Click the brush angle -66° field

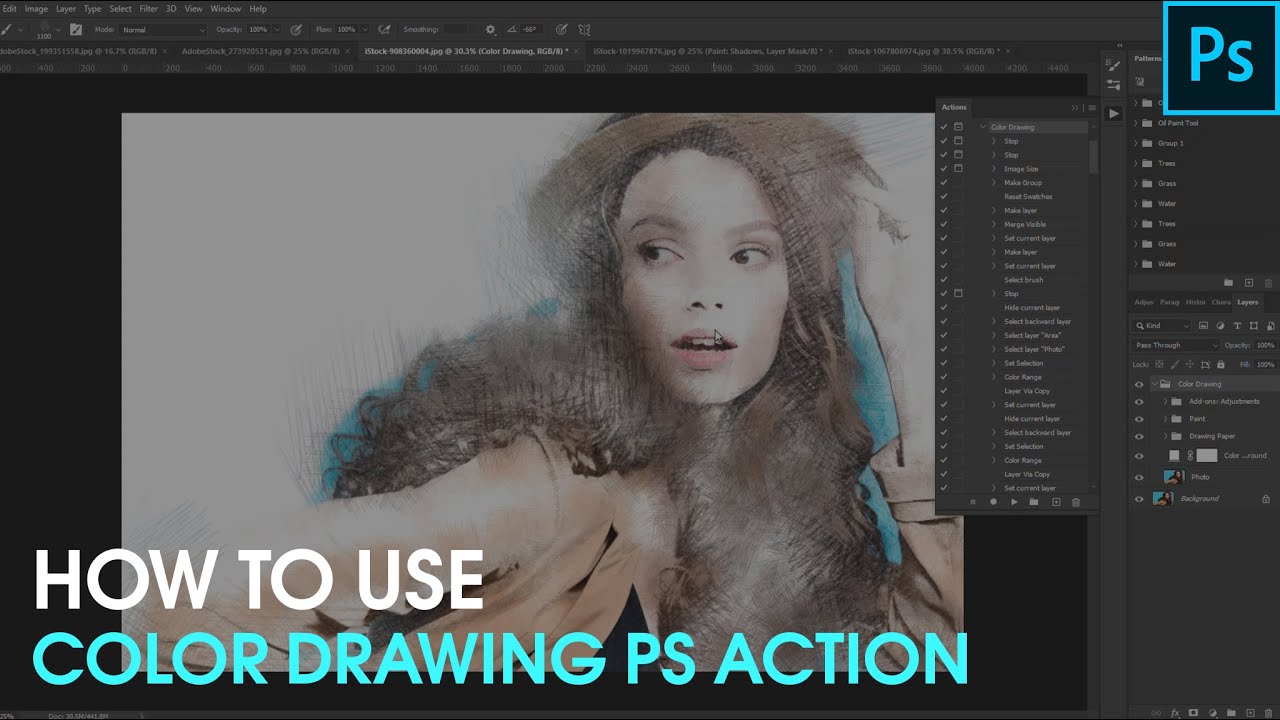coord(532,30)
